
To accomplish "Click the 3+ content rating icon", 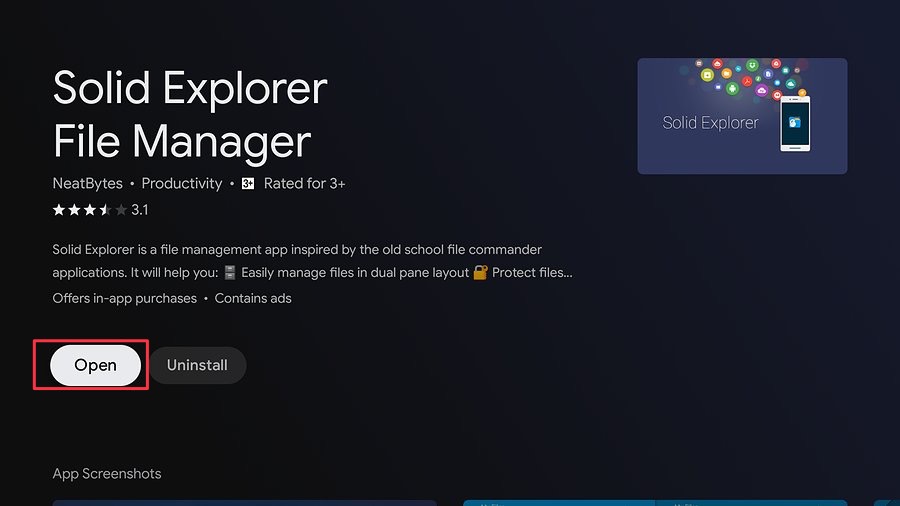I will [248, 184].
